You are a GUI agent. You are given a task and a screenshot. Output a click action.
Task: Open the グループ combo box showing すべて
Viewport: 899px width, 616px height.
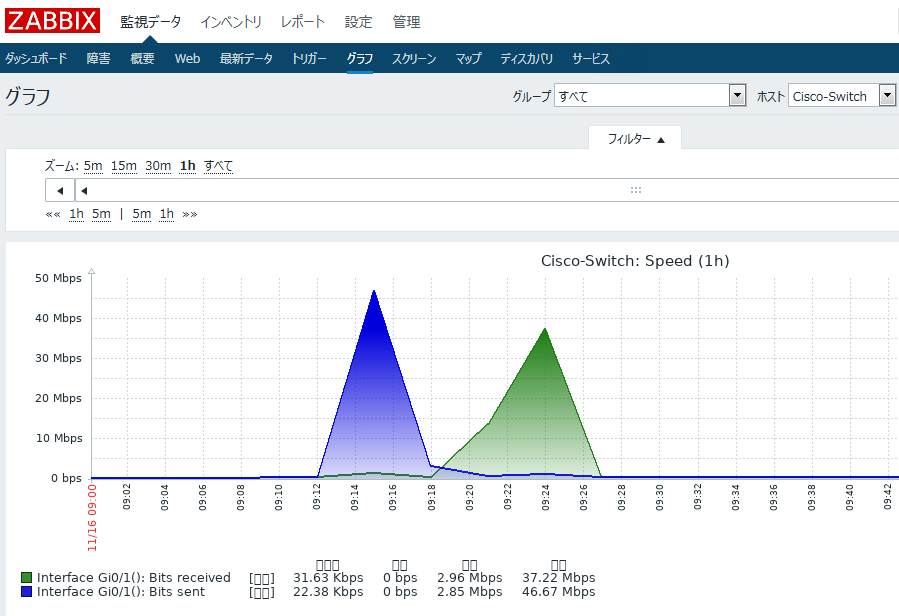click(x=640, y=94)
